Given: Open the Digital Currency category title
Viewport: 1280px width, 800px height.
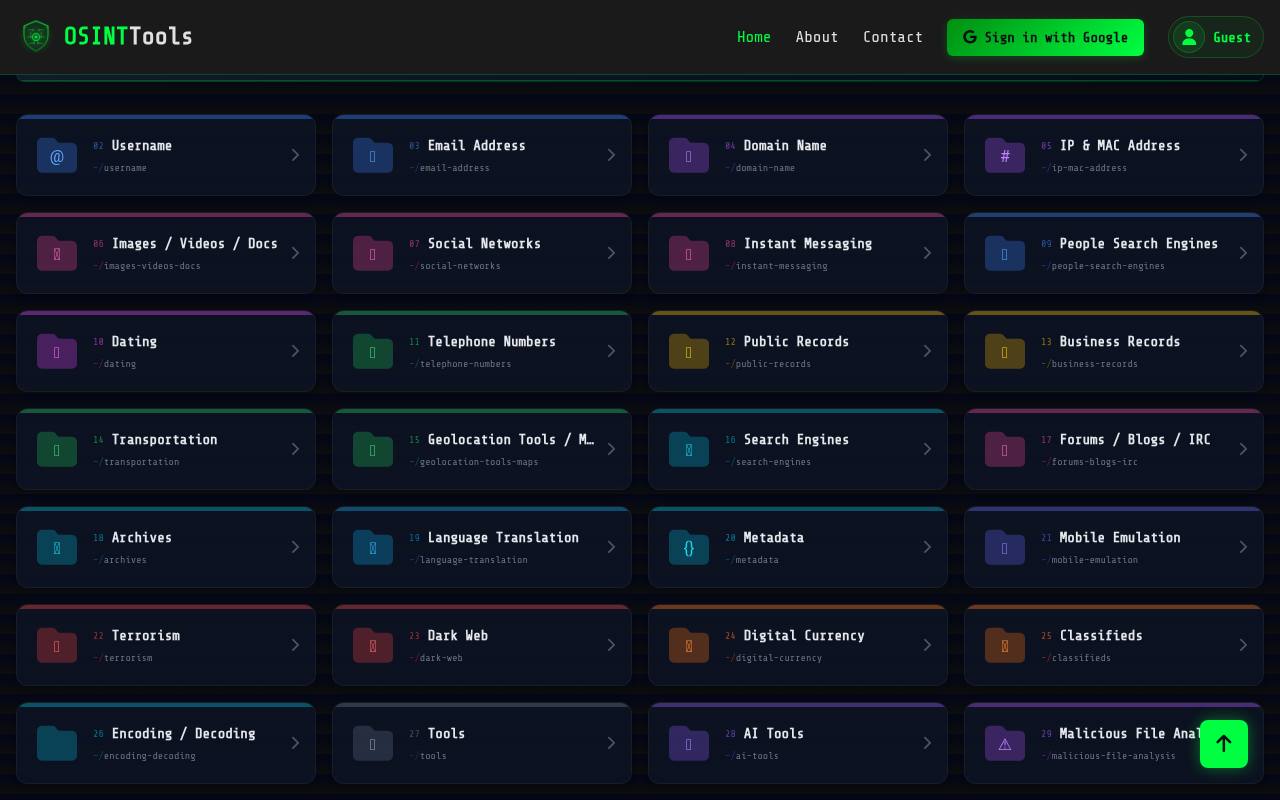Looking at the screenshot, I should tap(804, 636).
